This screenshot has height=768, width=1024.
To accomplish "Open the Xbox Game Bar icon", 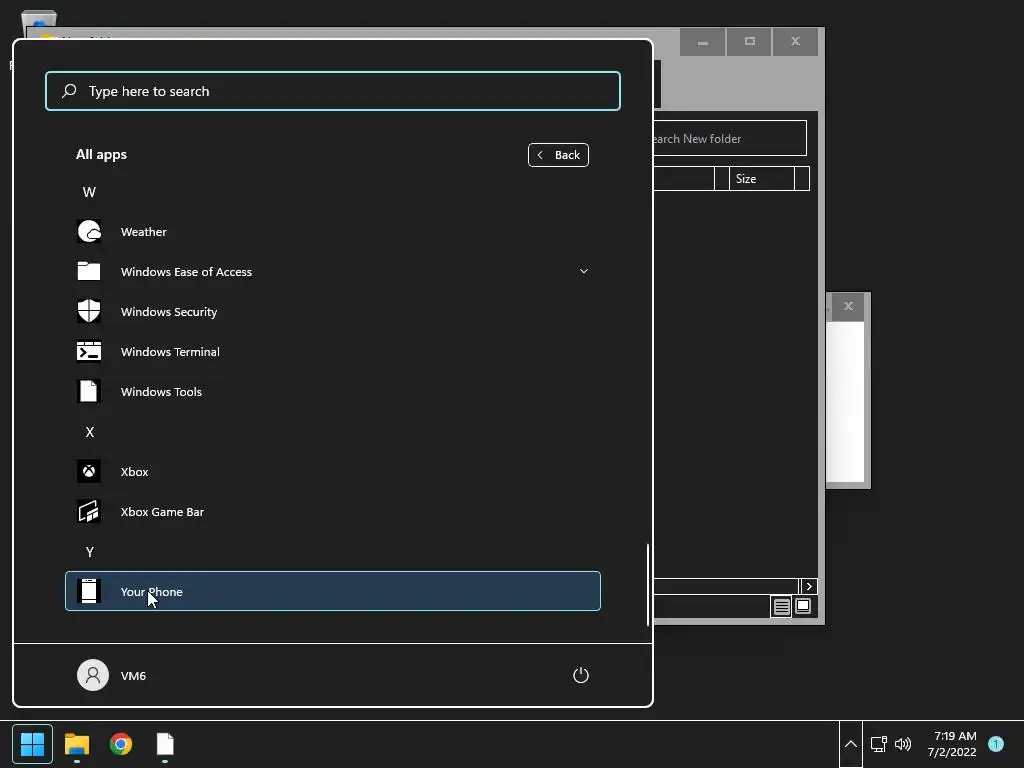I will [x=89, y=511].
